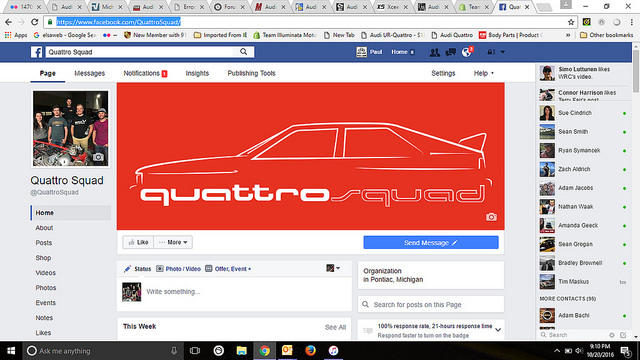
Task: Bookmark this page with the star icon
Action: (x=571, y=22)
